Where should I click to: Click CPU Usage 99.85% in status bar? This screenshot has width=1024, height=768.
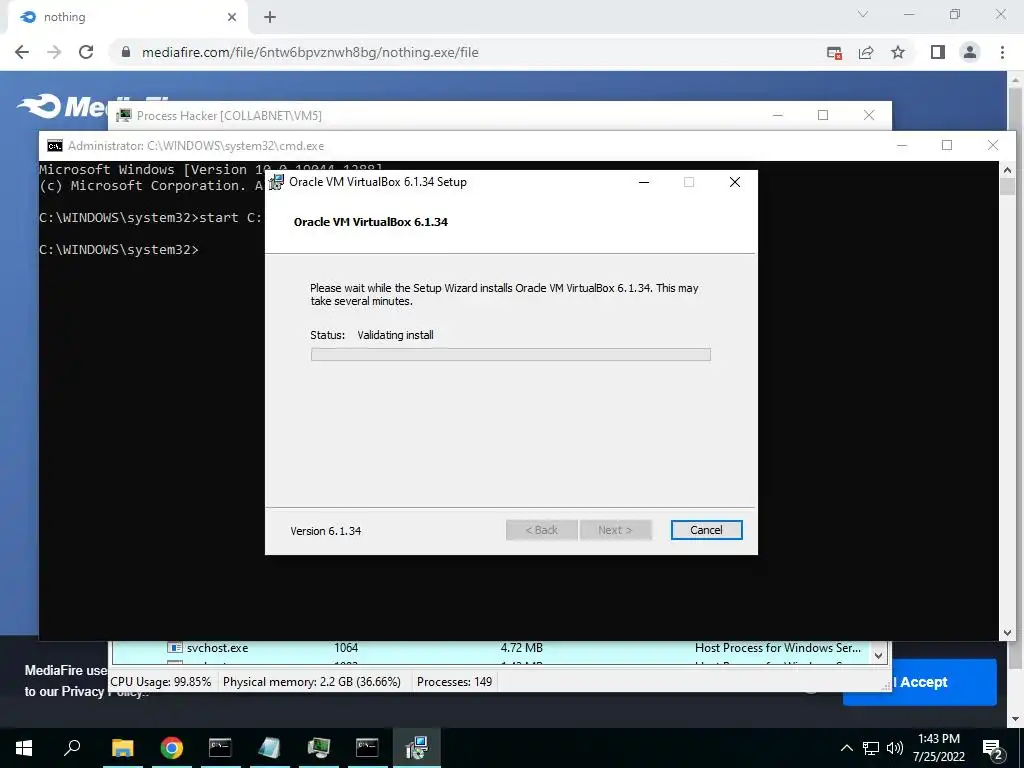point(161,682)
